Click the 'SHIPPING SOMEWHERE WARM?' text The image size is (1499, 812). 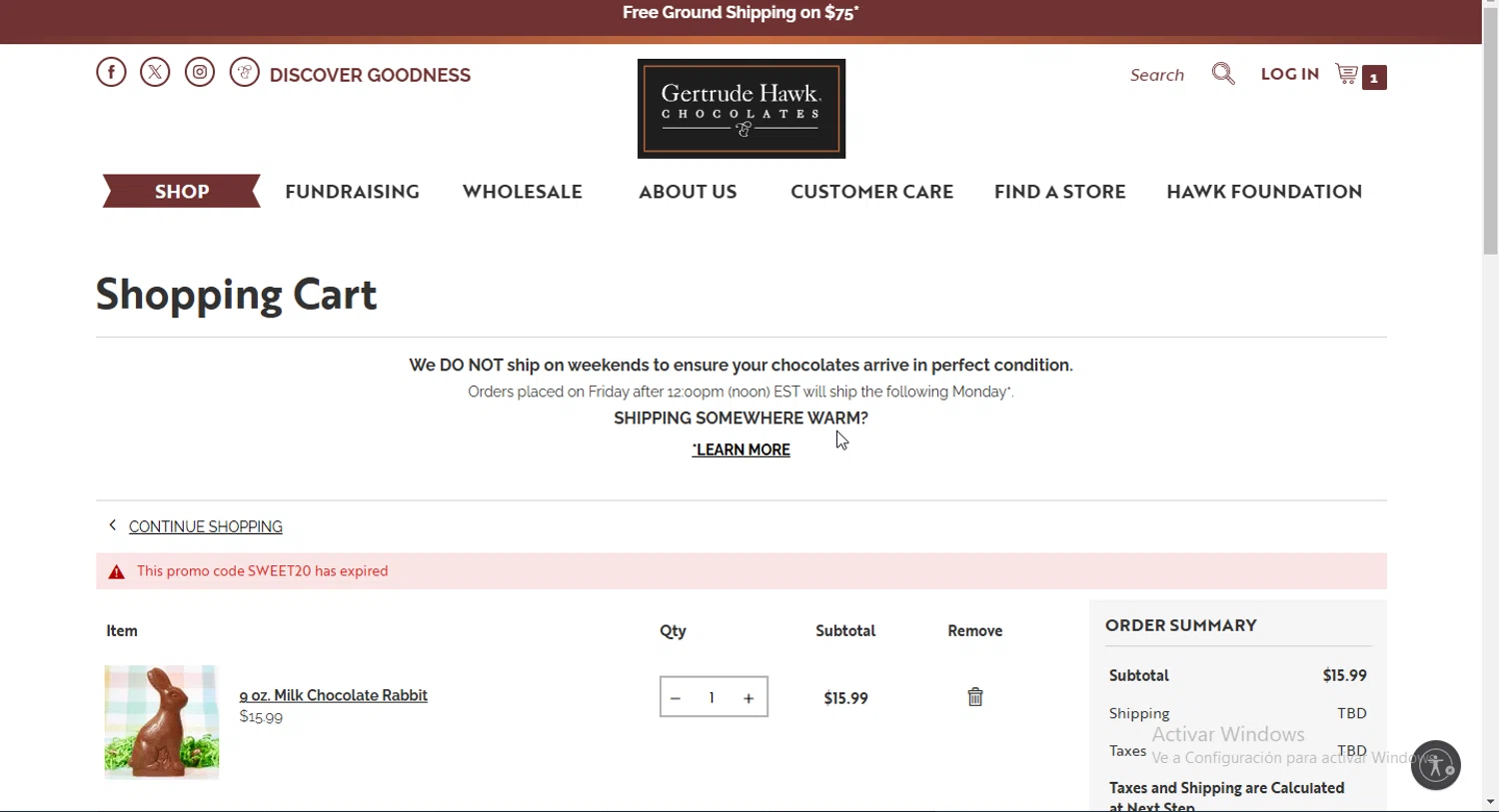pyautogui.click(x=741, y=417)
